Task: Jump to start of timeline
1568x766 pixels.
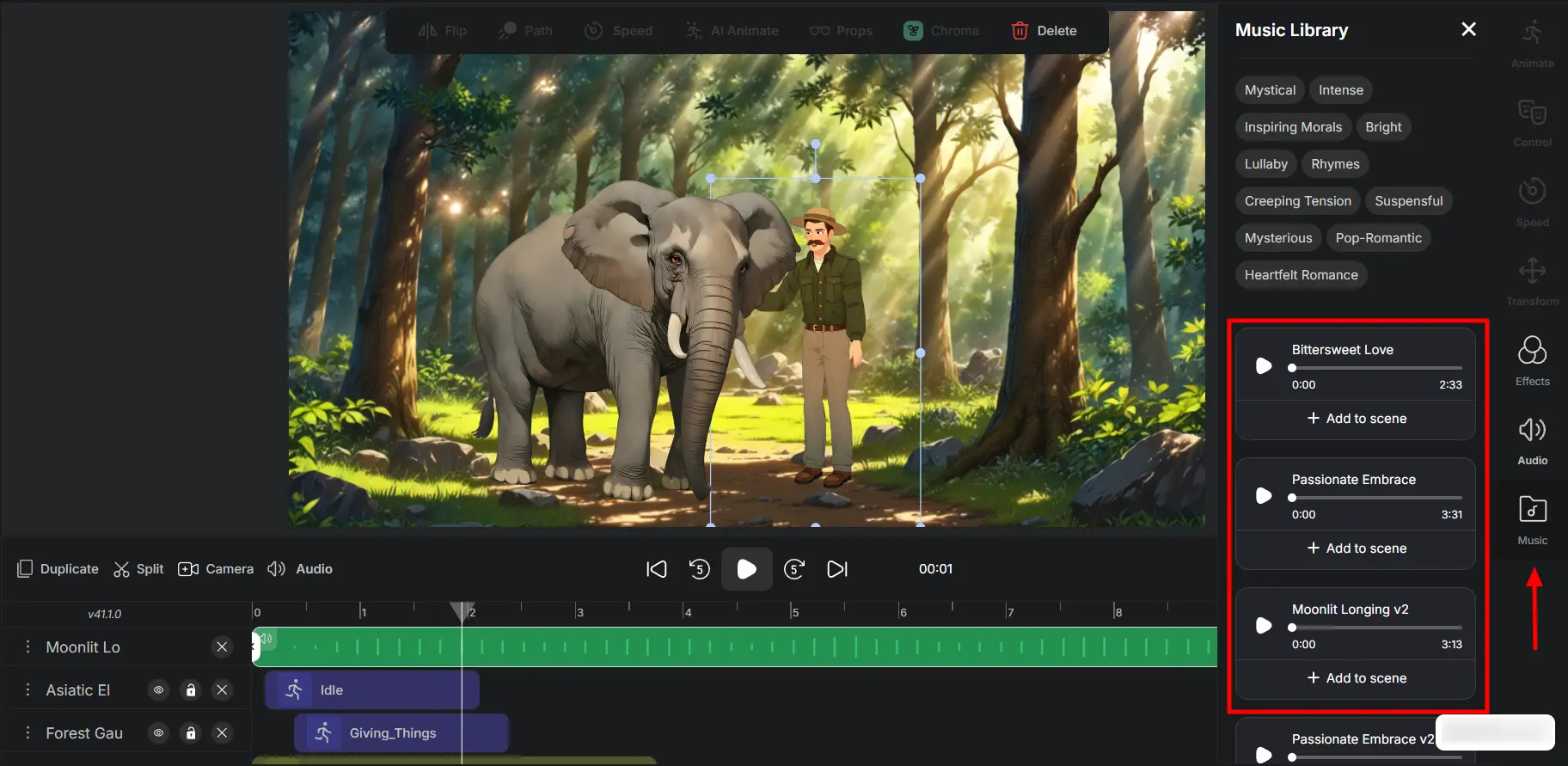Action: tap(657, 569)
